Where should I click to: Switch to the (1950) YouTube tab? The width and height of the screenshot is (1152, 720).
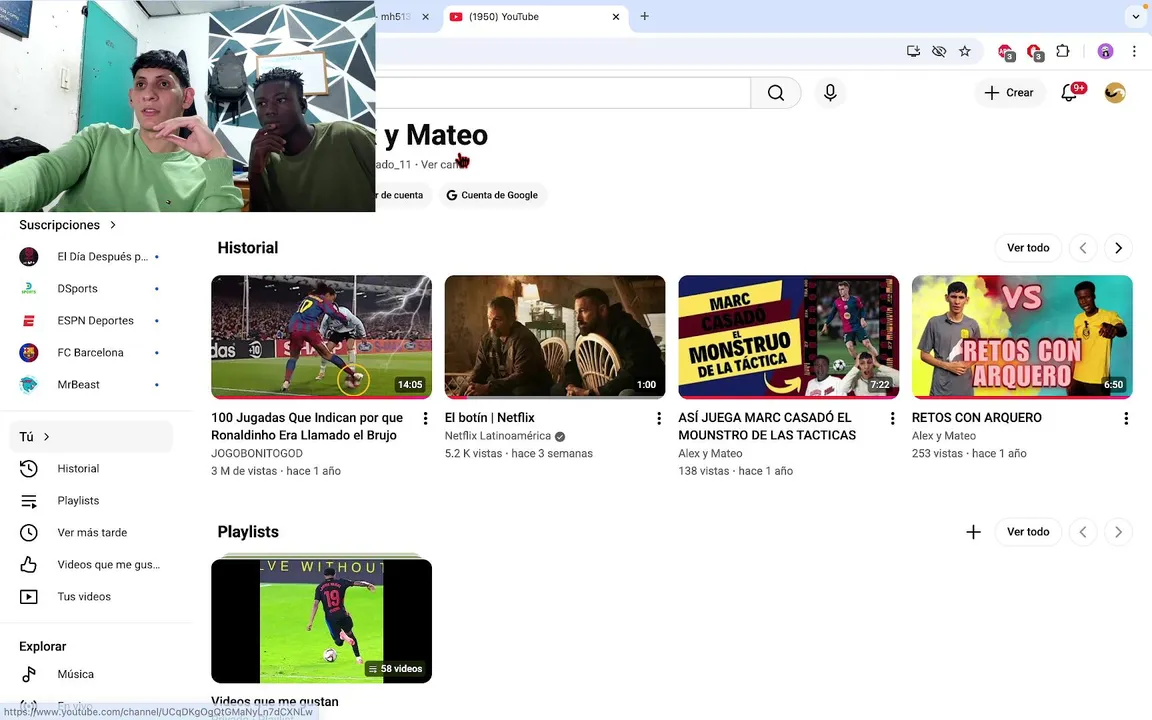[535, 17]
